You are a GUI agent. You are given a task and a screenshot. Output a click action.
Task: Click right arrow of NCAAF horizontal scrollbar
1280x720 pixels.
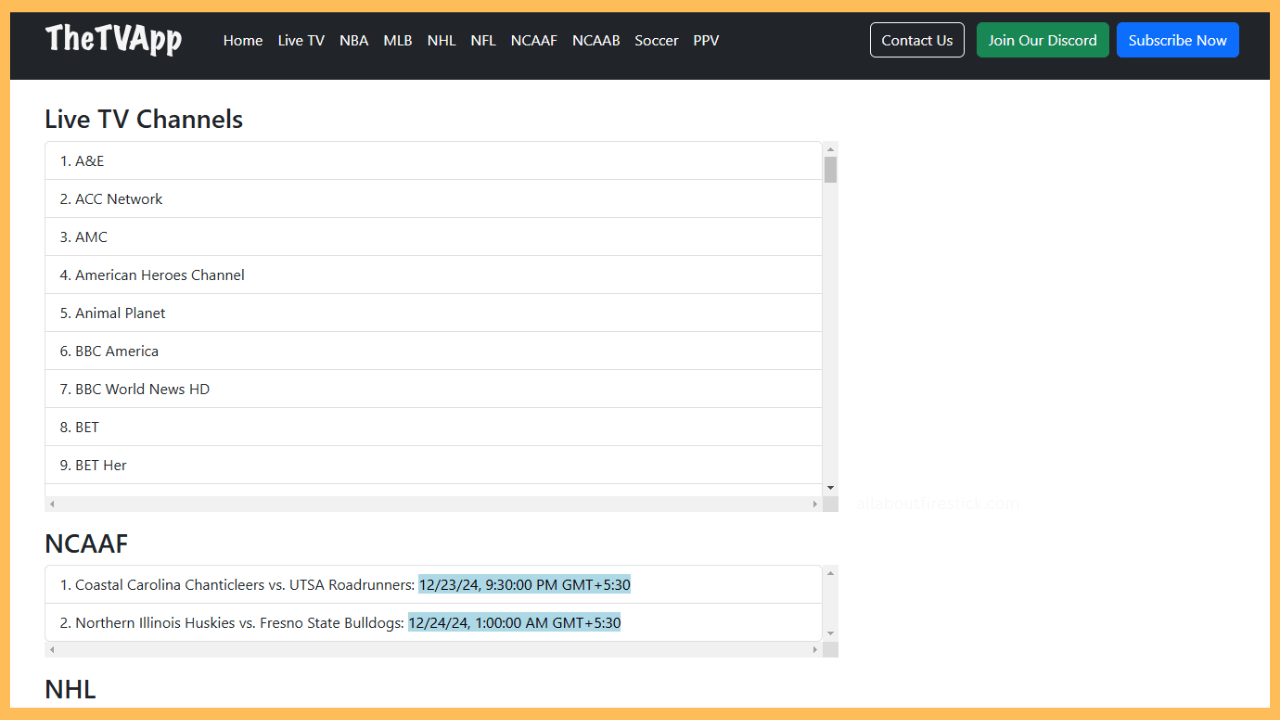point(815,650)
